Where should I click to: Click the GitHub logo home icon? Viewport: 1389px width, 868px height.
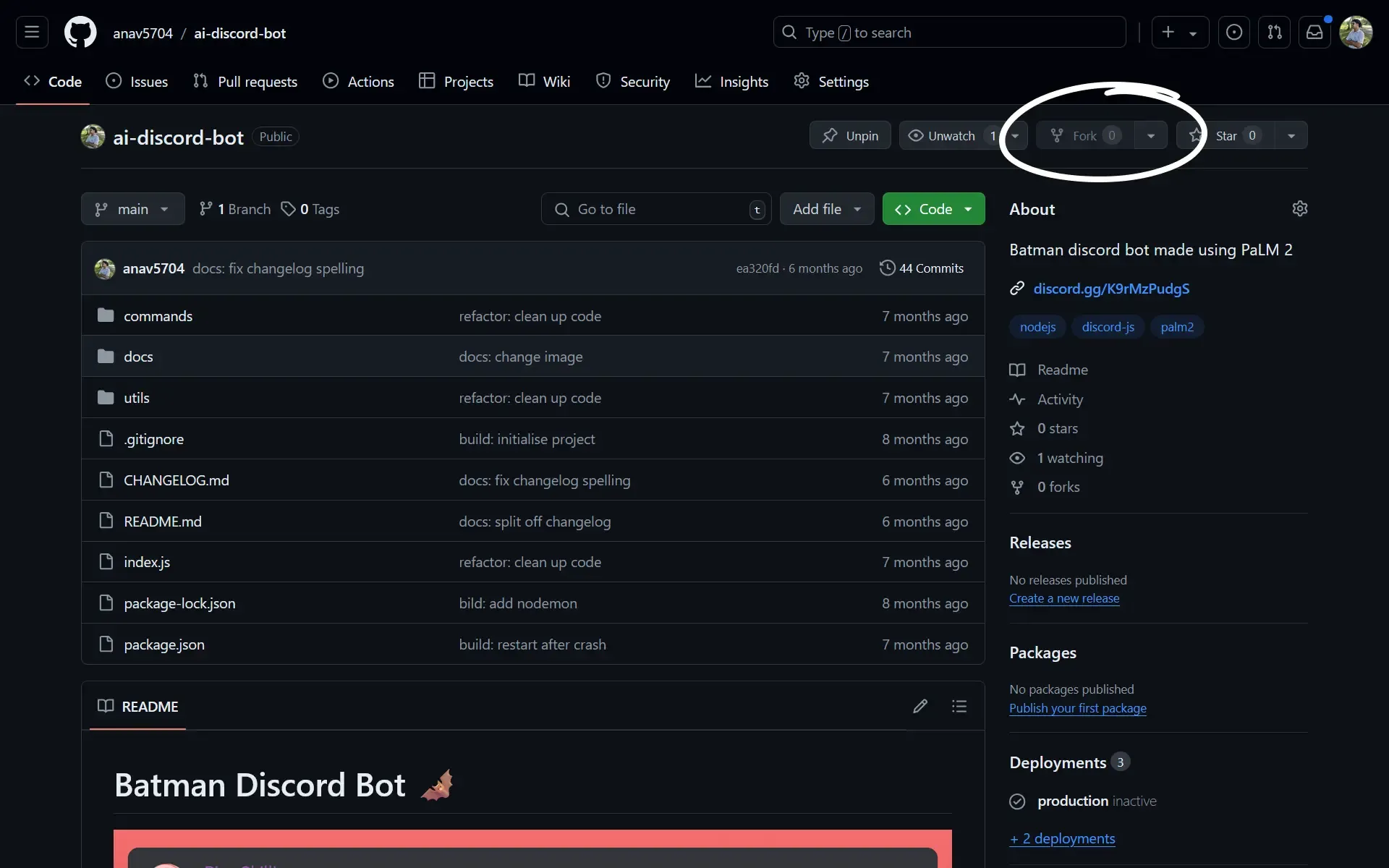click(80, 33)
